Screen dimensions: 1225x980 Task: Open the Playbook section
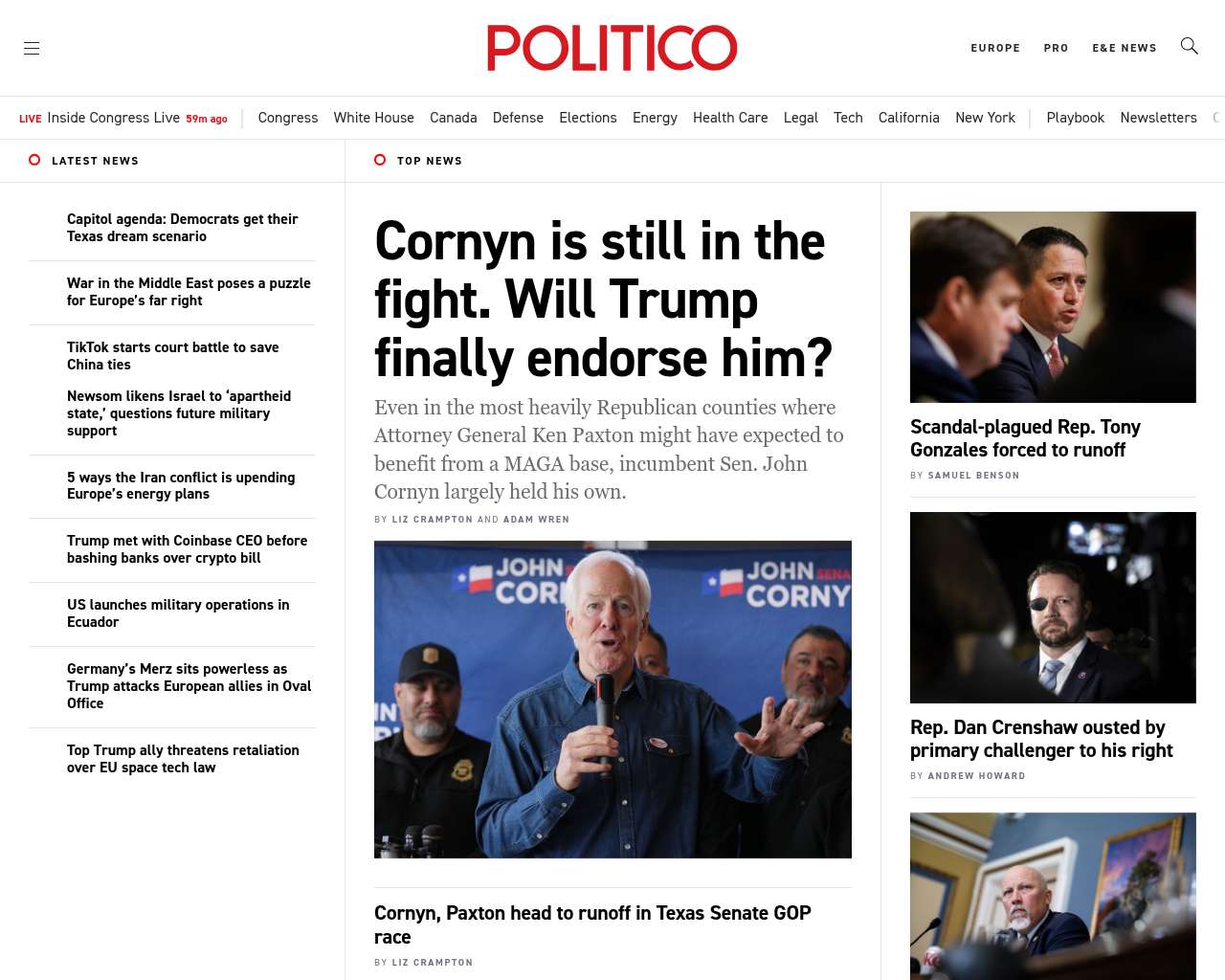coord(1076,118)
